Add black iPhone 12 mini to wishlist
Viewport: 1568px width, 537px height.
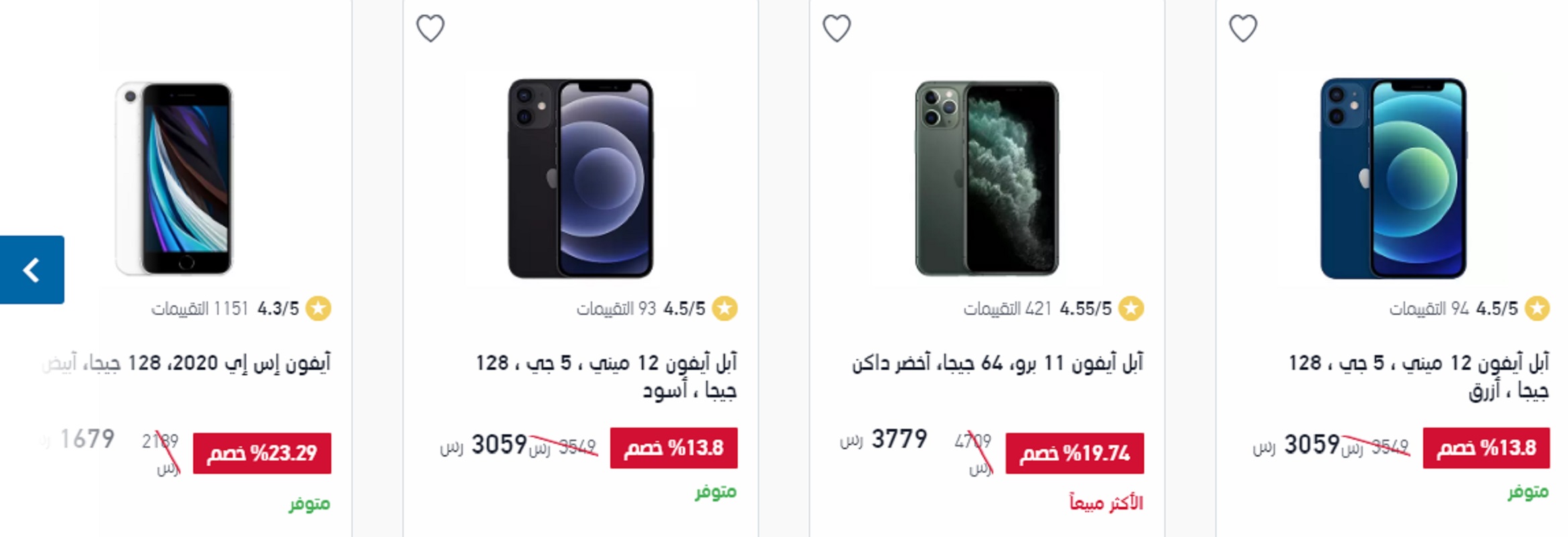pyautogui.click(x=430, y=28)
